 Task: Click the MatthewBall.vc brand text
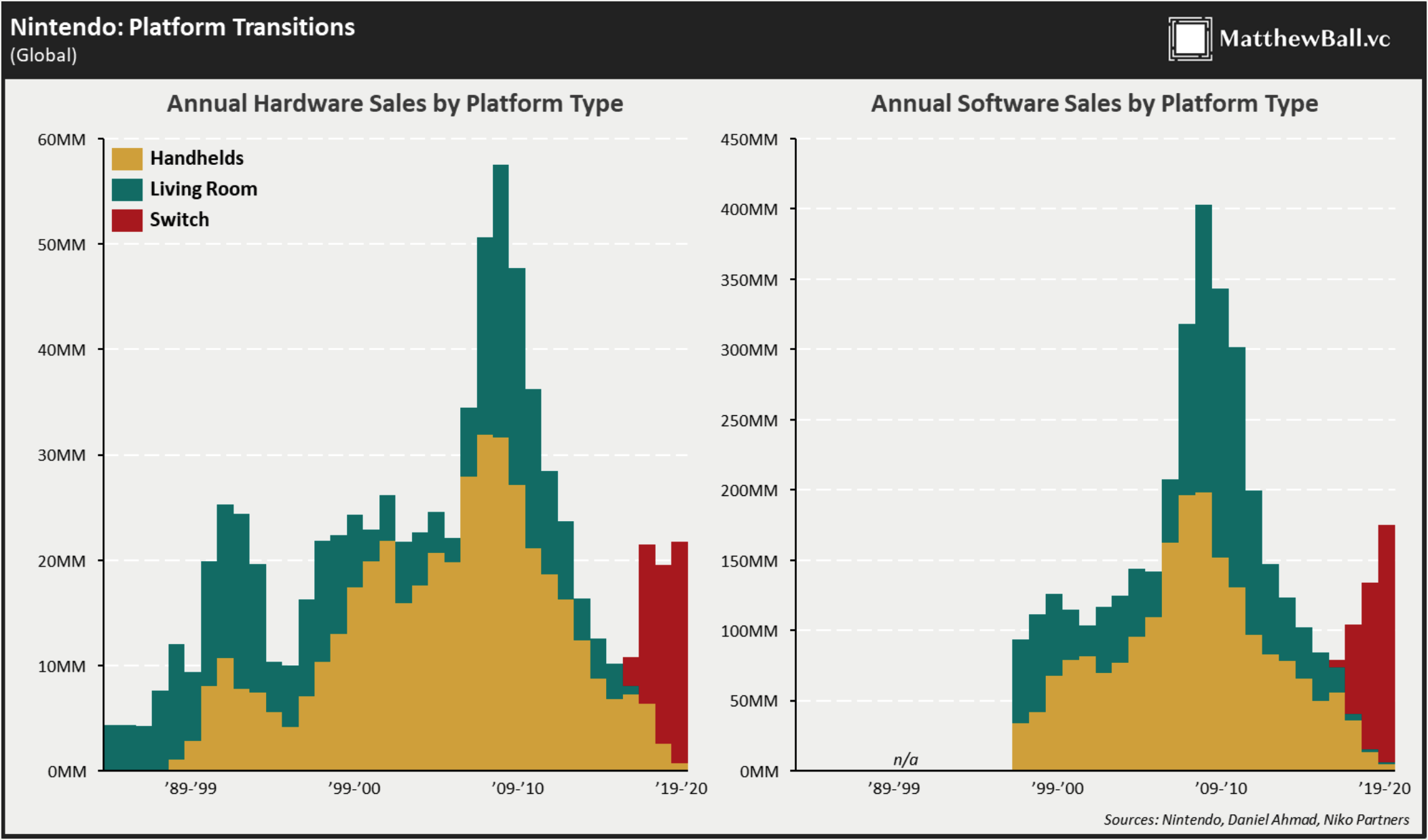1304,39
